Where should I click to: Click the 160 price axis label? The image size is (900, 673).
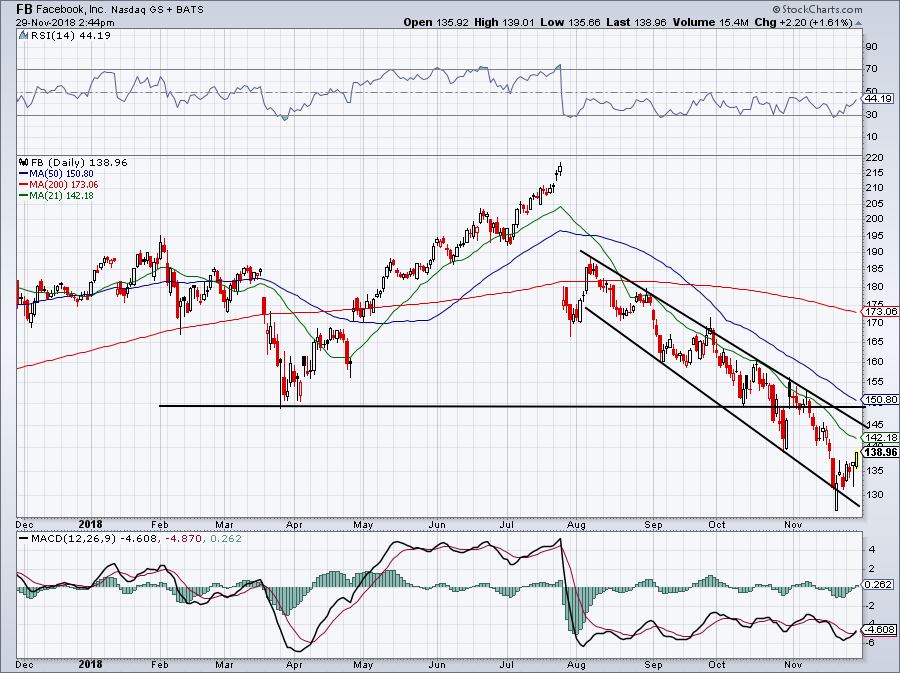tap(875, 361)
